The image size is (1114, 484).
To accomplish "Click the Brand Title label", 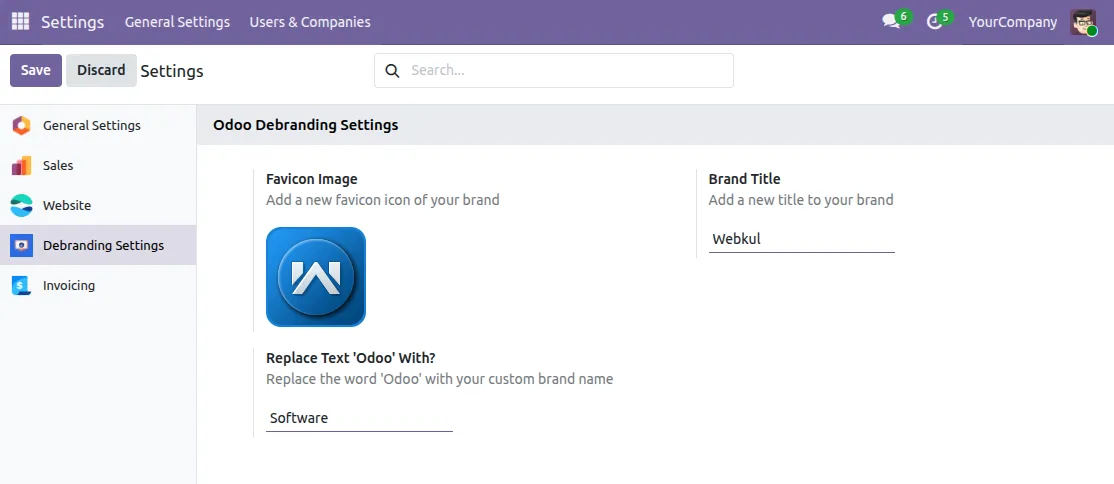I will [745, 179].
